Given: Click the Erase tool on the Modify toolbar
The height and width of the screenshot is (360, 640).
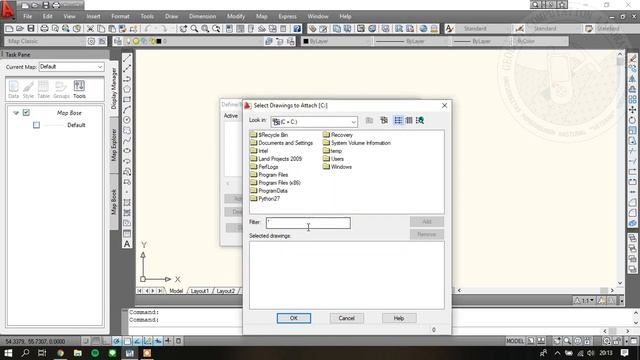Looking at the screenshot, I should coord(632,58).
